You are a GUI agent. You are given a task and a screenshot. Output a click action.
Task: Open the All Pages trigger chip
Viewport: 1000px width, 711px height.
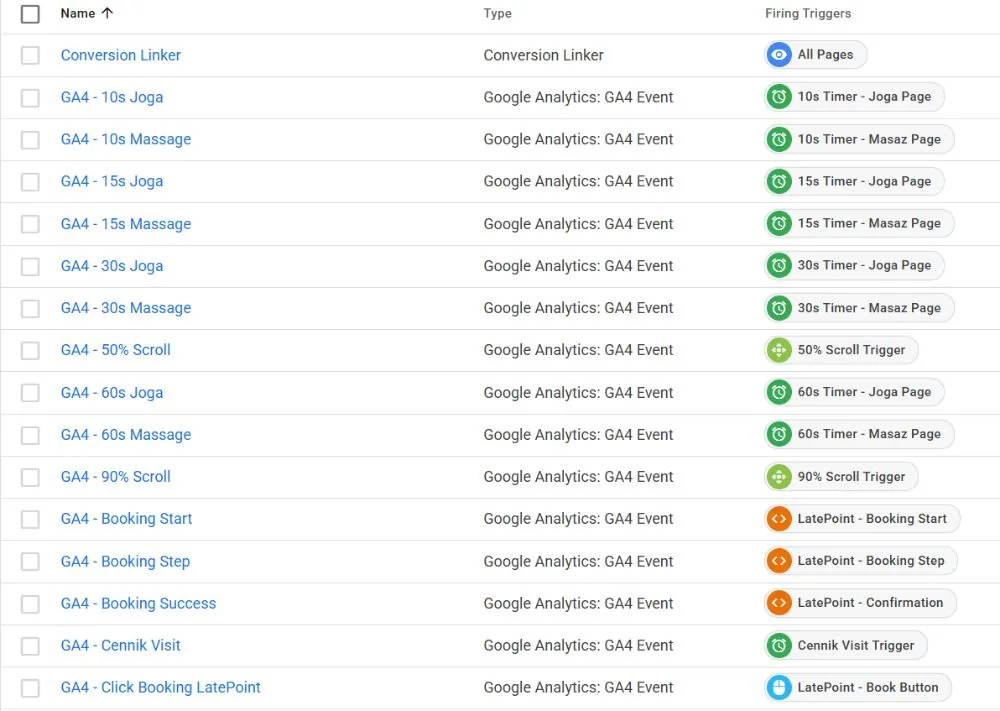click(x=816, y=55)
